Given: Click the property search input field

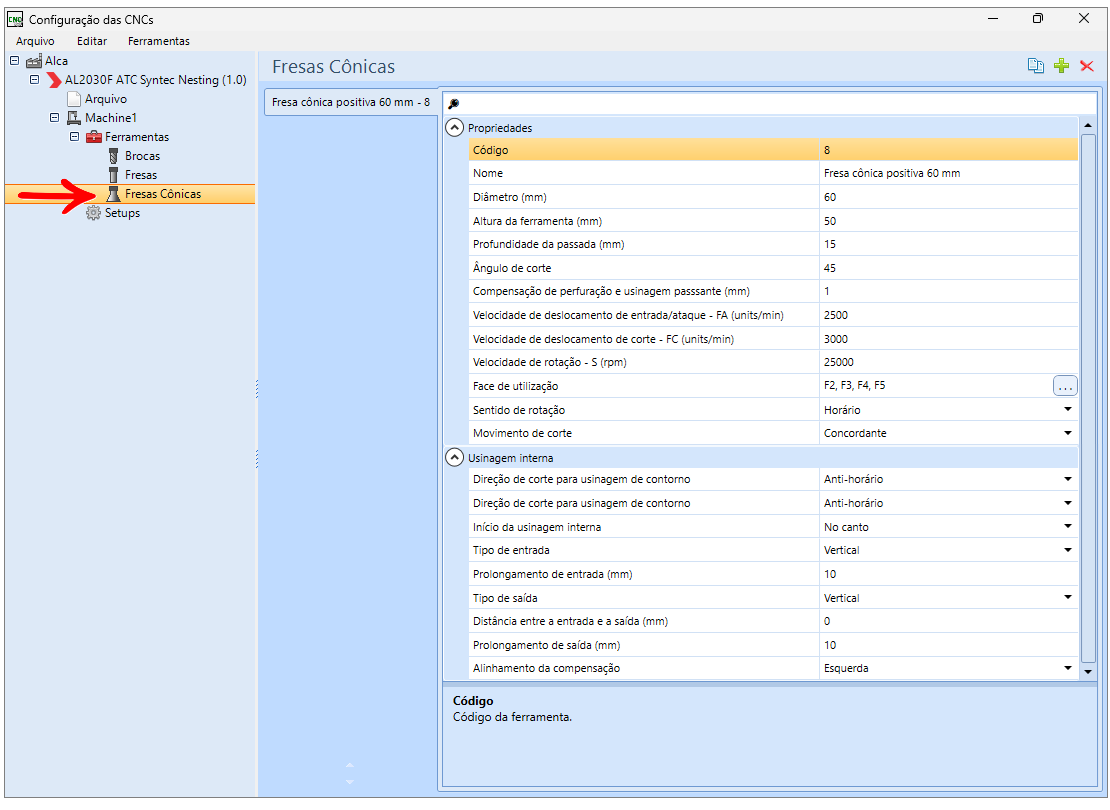Looking at the screenshot, I should (779, 104).
